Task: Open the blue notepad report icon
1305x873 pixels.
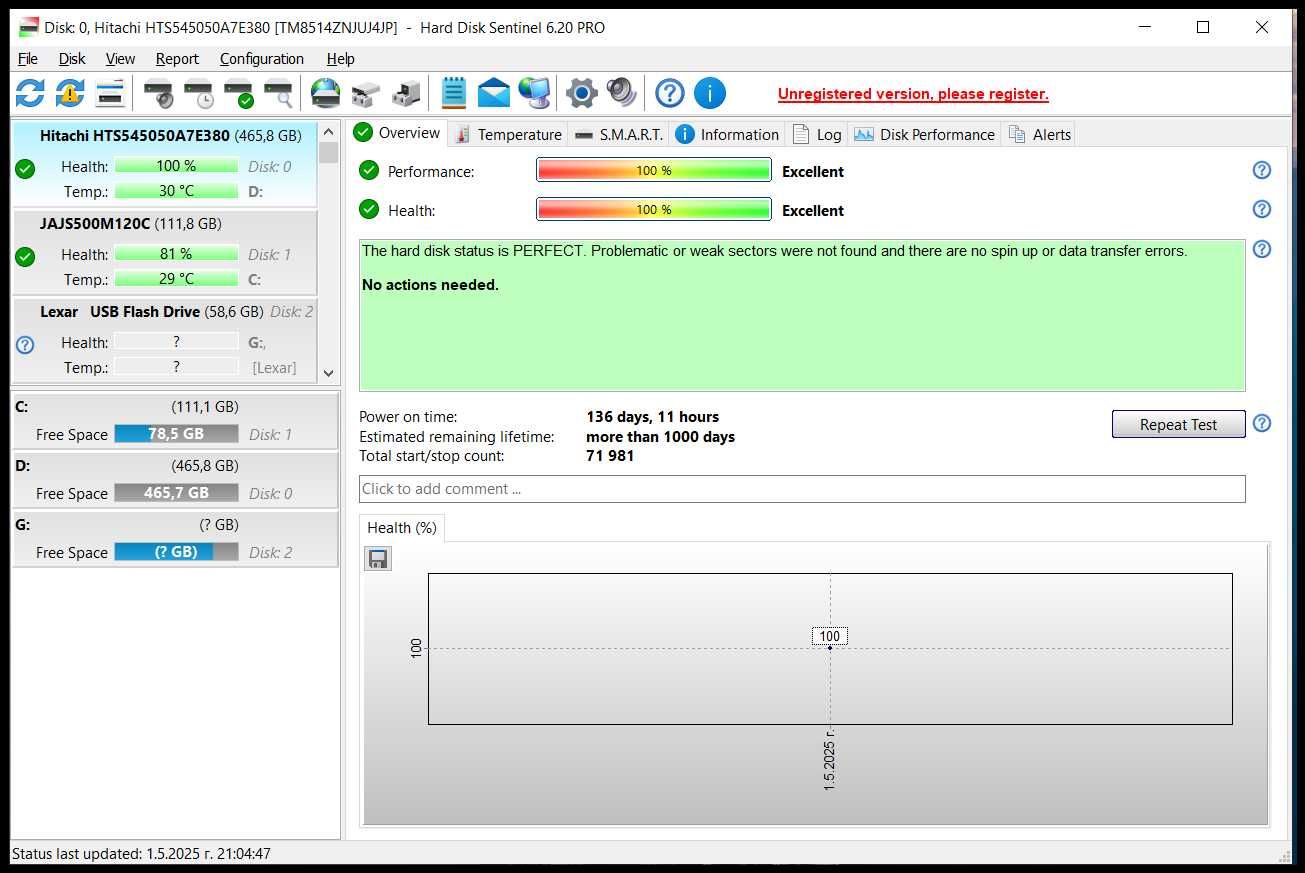Action: [x=453, y=94]
